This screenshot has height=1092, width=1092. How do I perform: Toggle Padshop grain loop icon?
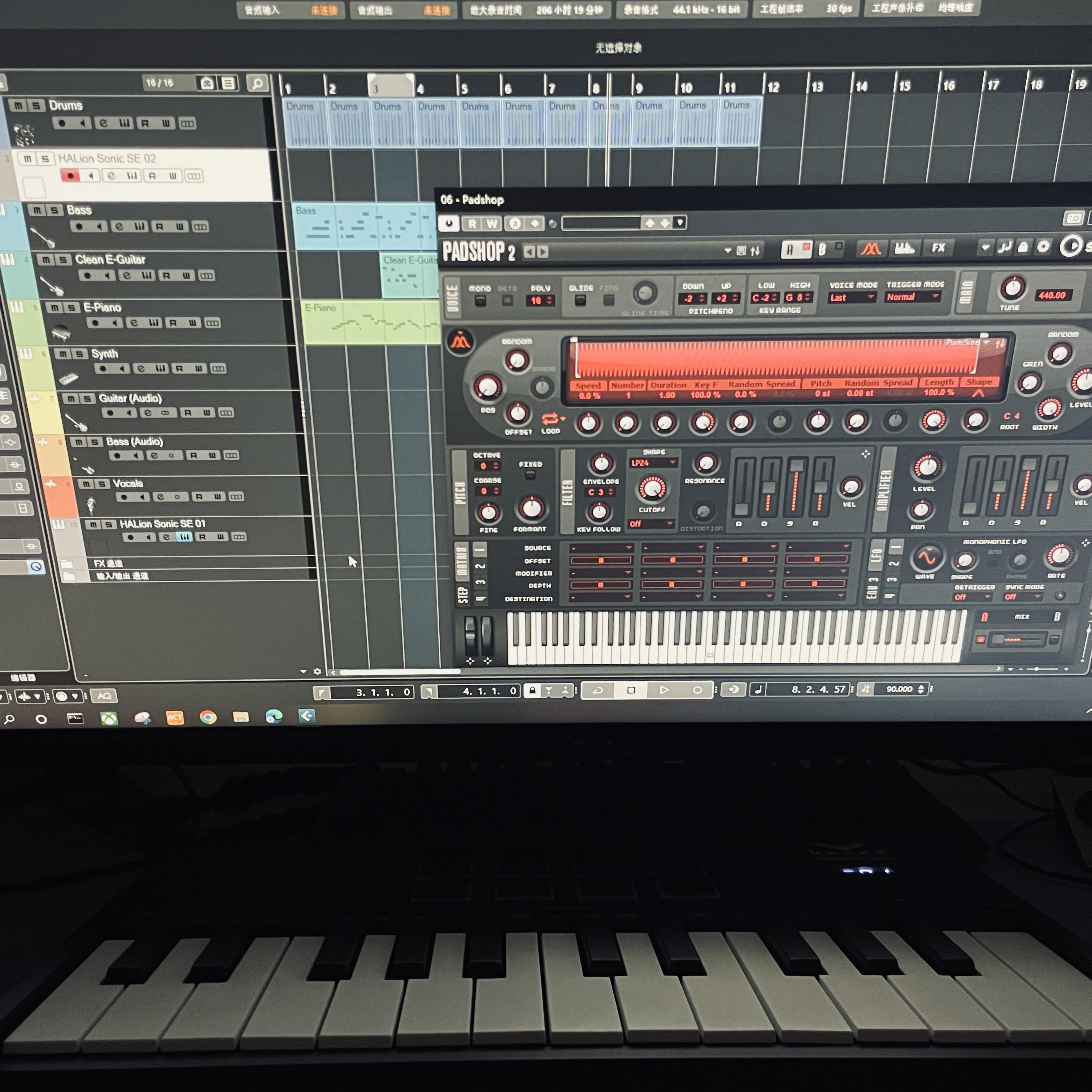tap(550, 420)
